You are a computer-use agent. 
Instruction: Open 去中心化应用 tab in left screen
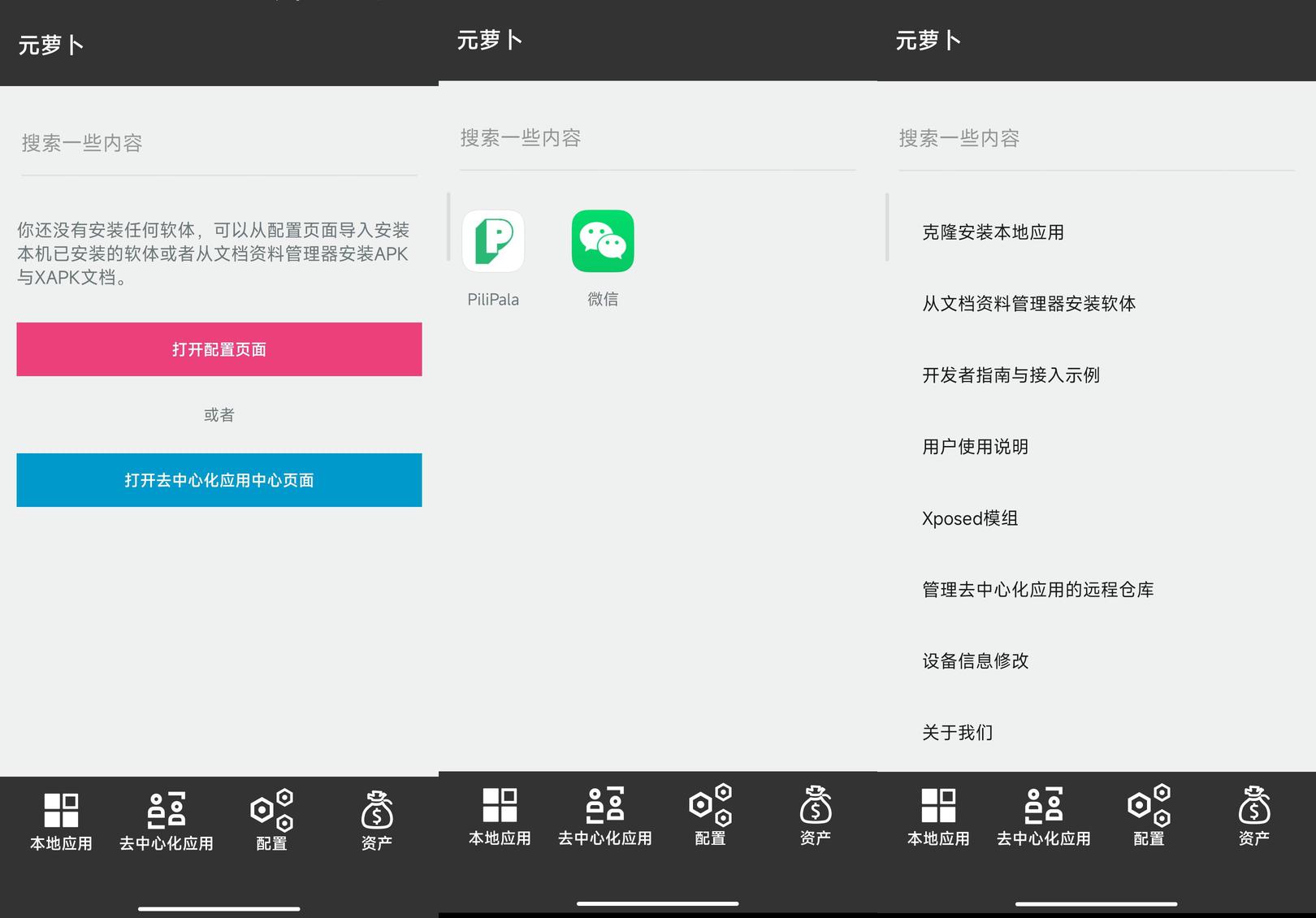[x=167, y=821]
